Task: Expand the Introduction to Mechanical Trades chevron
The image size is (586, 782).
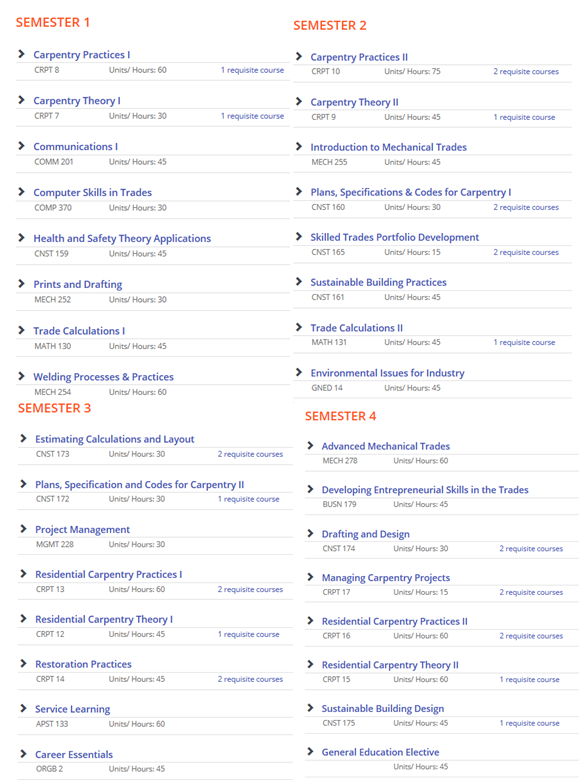Action: click(299, 146)
